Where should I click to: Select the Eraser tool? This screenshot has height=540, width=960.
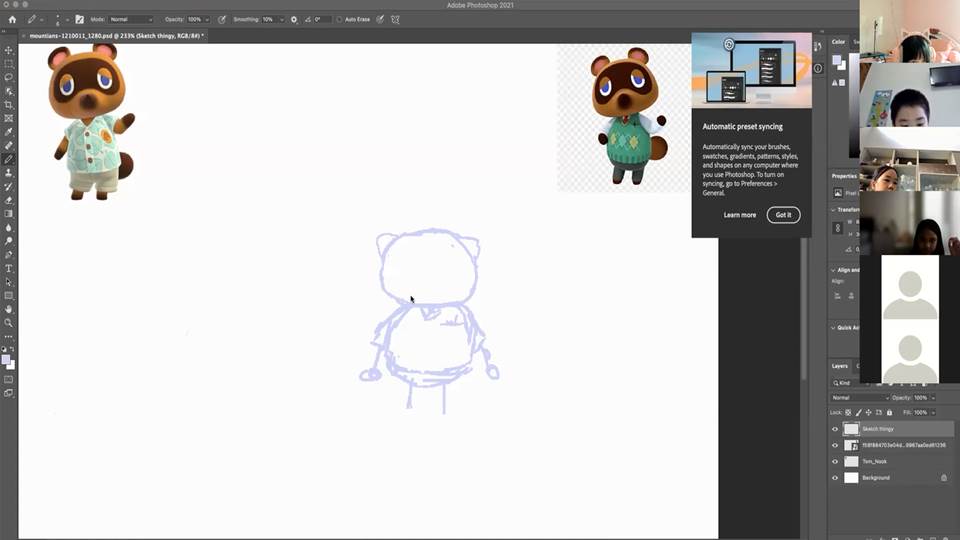pos(9,200)
